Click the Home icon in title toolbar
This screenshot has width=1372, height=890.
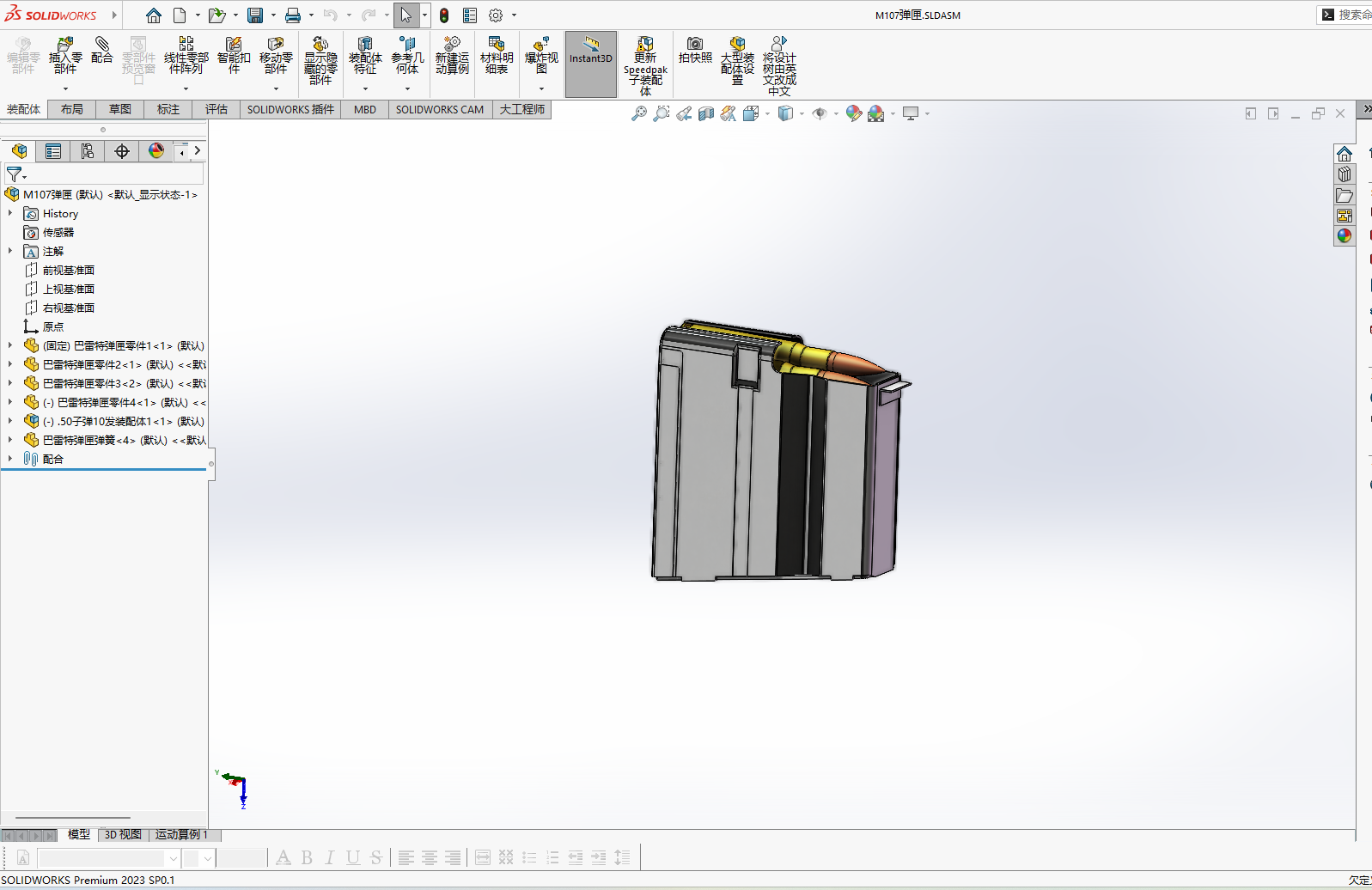[x=153, y=15]
